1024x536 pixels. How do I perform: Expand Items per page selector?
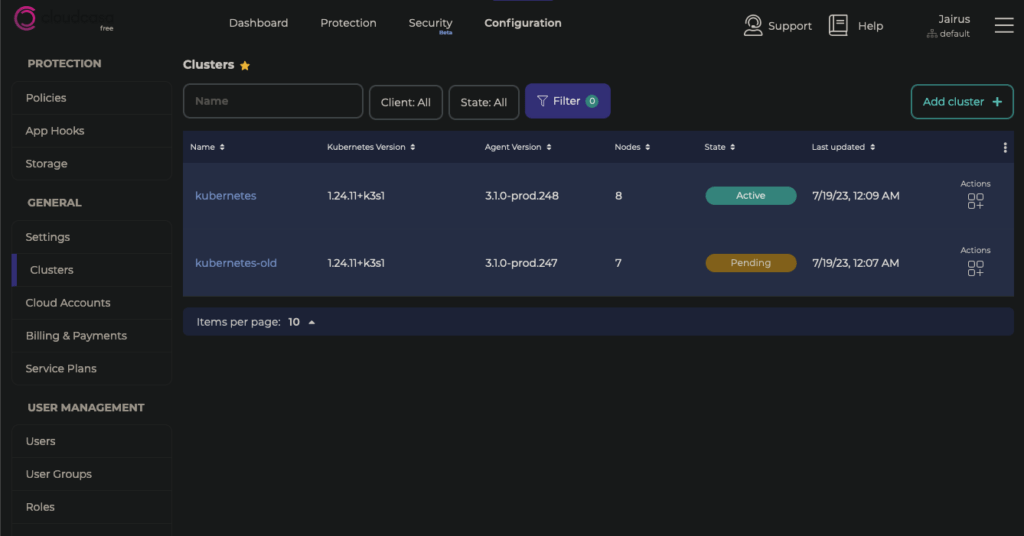click(x=302, y=322)
